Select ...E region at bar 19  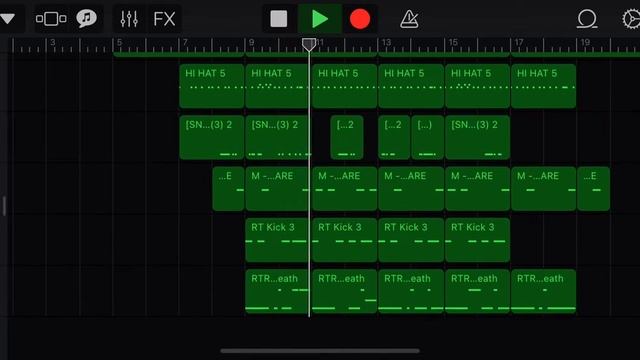point(593,189)
